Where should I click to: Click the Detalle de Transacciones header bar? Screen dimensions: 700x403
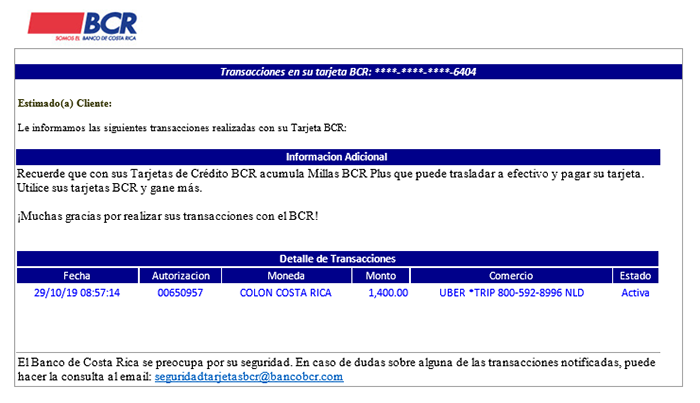click(338, 259)
